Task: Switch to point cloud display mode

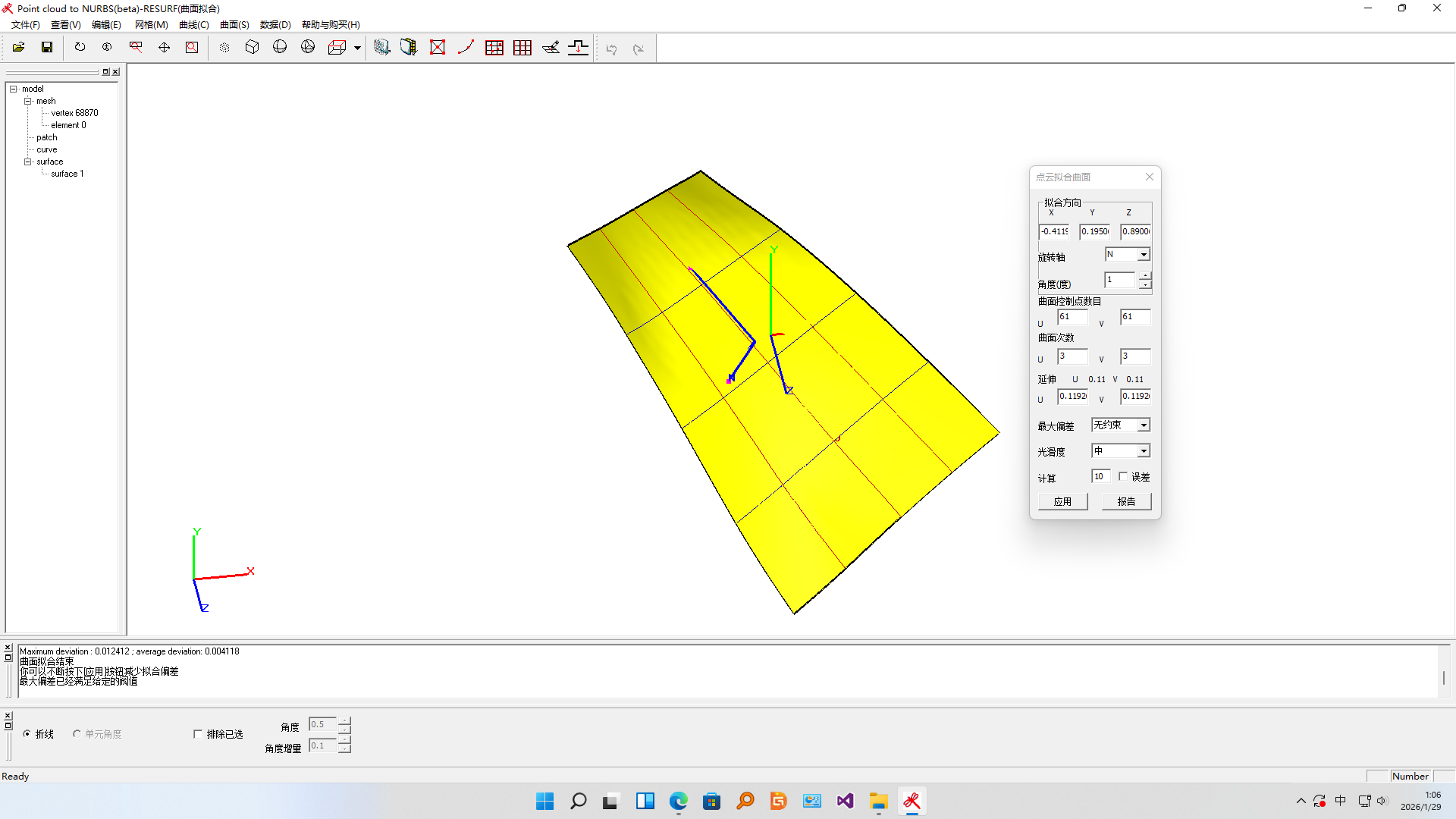Action: click(x=224, y=48)
